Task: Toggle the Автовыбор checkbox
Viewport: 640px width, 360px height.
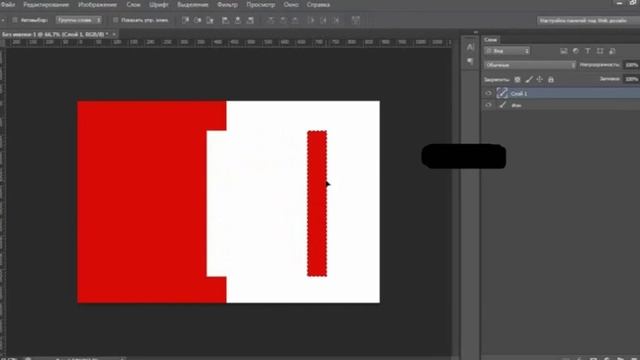Action: (x=15, y=20)
